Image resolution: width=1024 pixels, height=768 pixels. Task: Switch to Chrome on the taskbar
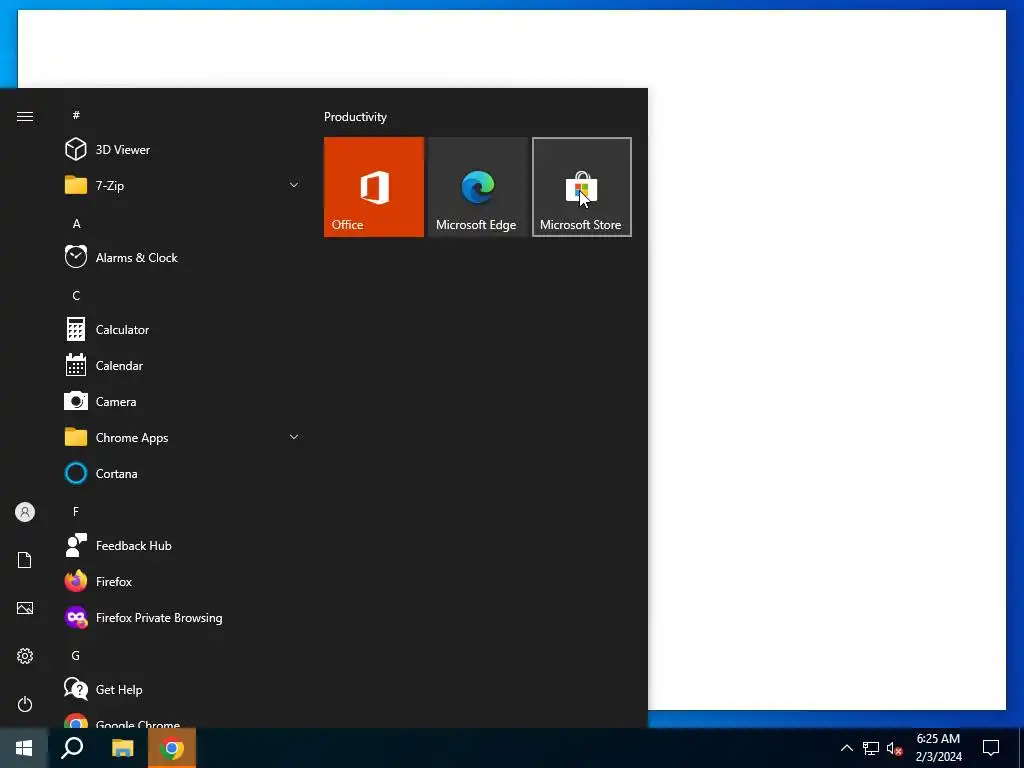click(x=172, y=748)
